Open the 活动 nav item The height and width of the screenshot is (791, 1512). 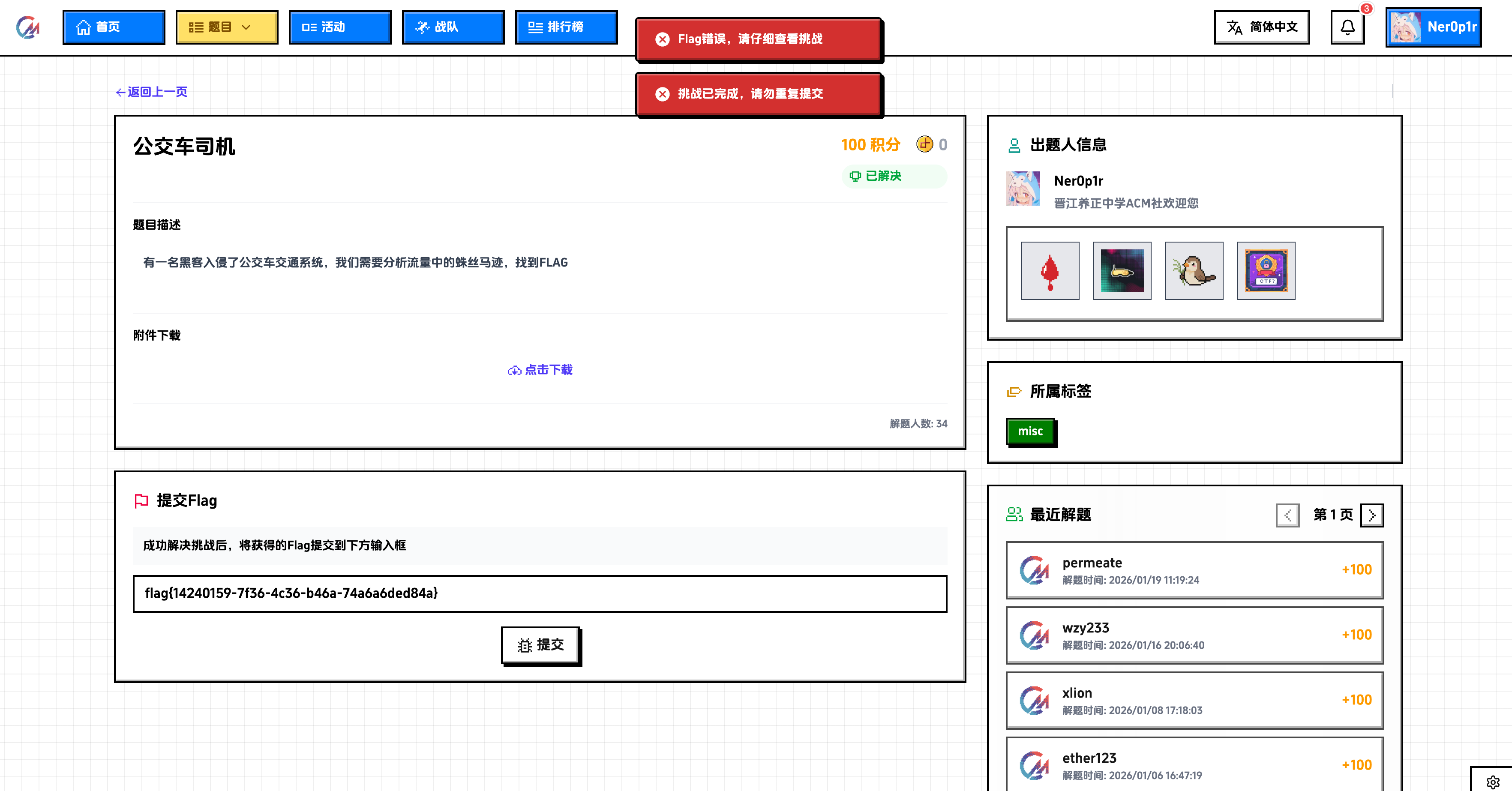(339, 27)
